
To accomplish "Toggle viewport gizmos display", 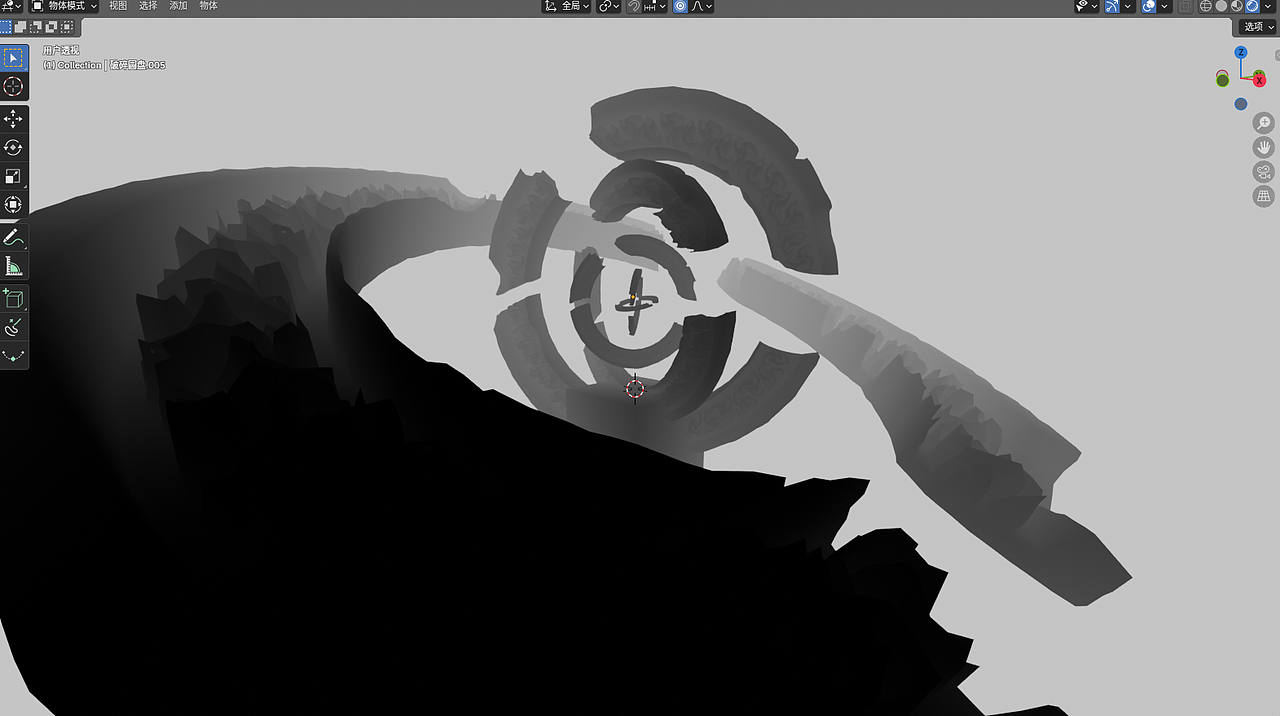I will tap(1112, 6).
